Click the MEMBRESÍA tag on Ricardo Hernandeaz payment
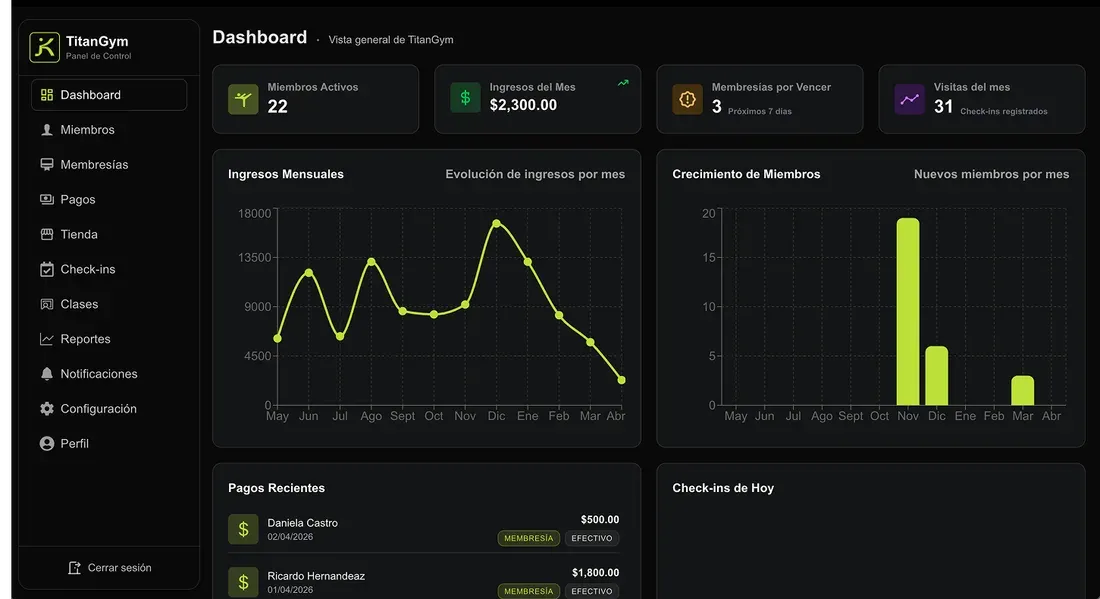Viewport: 1100px width, 599px height. pyautogui.click(x=529, y=591)
